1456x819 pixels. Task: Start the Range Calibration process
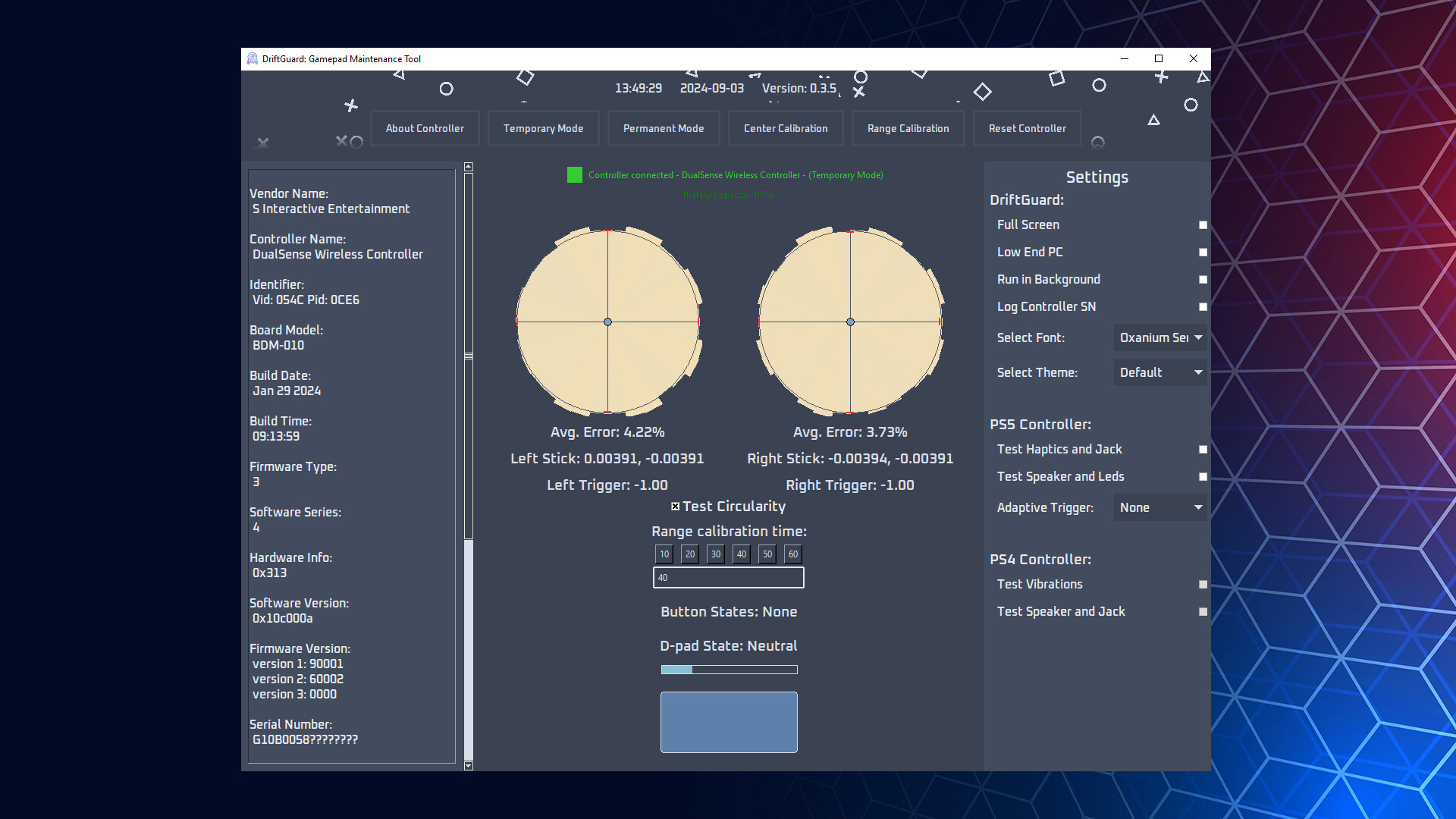click(908, 128)
